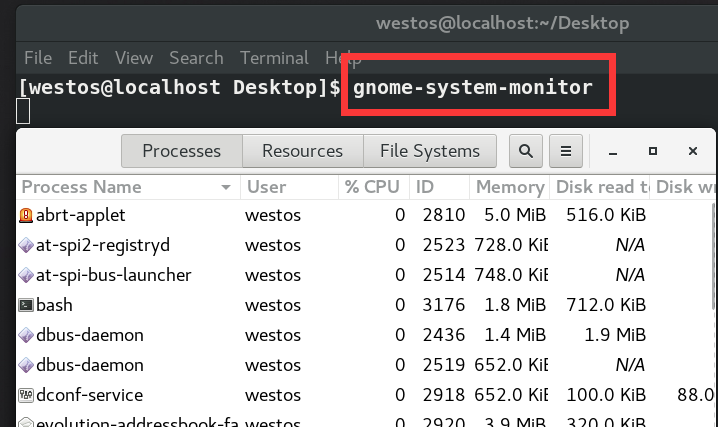Click icon of dbus-daemon with ID 2436
The width and height of the screenshot is (718, 427).
coord(26,335)
